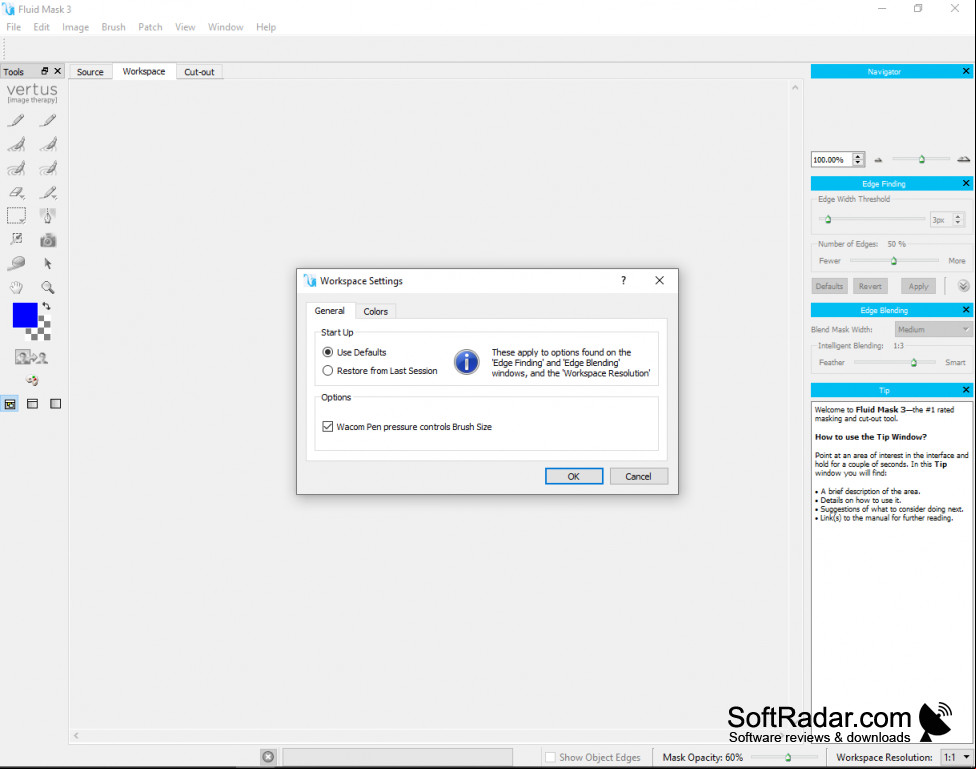The height and width of the screenshot is (769, 976).
Task: Open the File menu
Action: point(13,27)
